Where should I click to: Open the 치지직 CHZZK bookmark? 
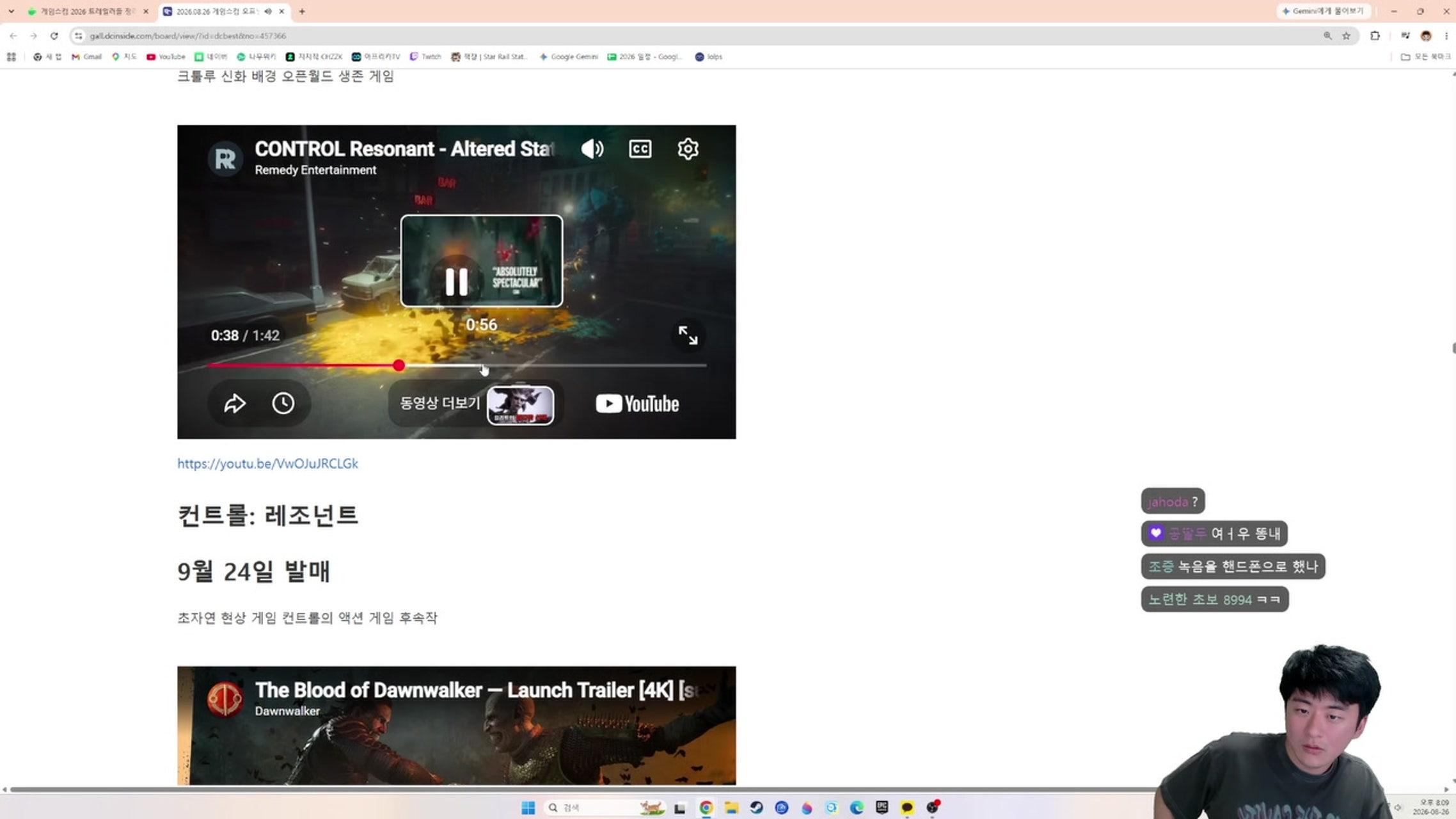[x=314, y=57]
